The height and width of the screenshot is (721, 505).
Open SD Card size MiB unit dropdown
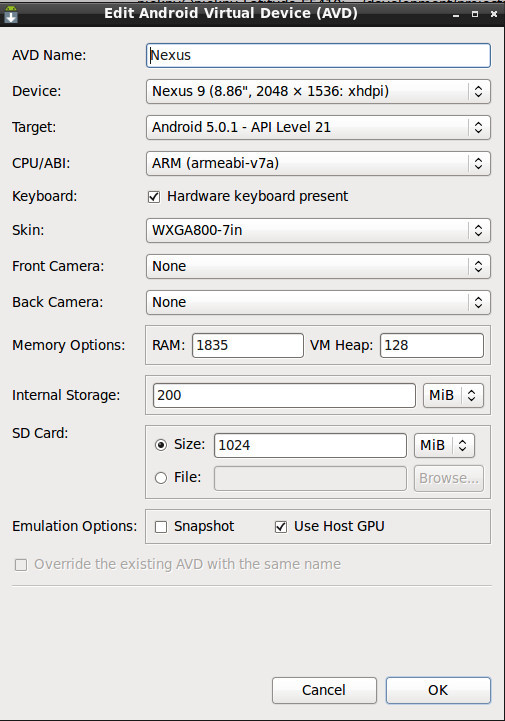tap(444, 445)
